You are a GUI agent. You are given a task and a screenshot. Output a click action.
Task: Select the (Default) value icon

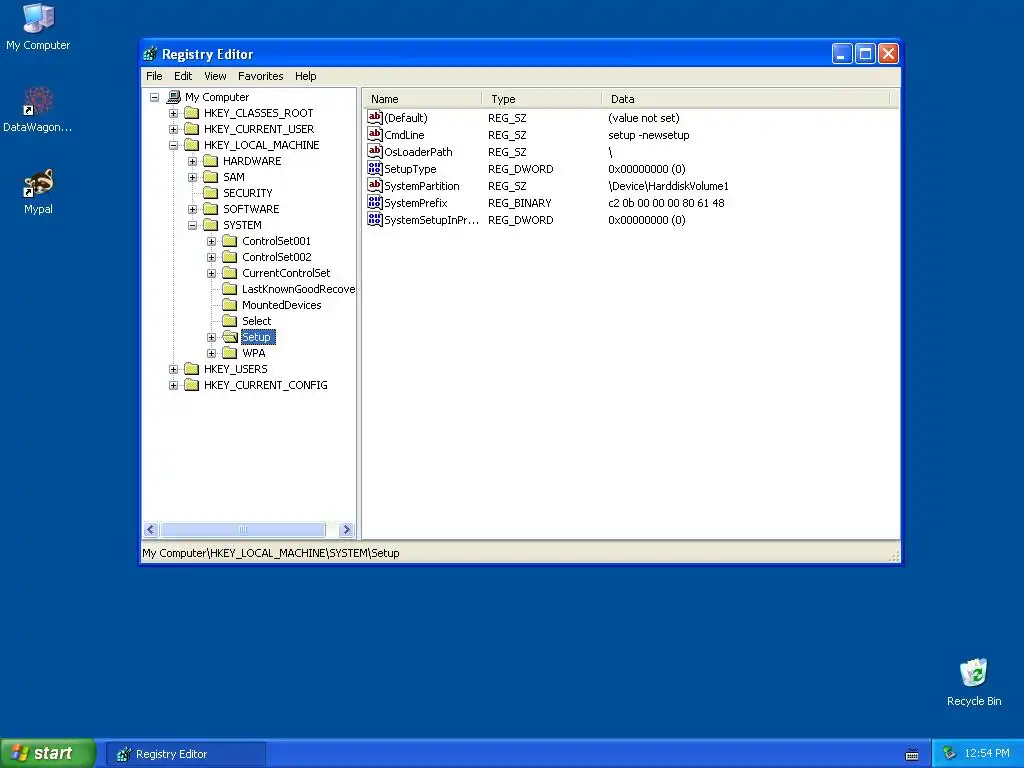pos(375,118)
